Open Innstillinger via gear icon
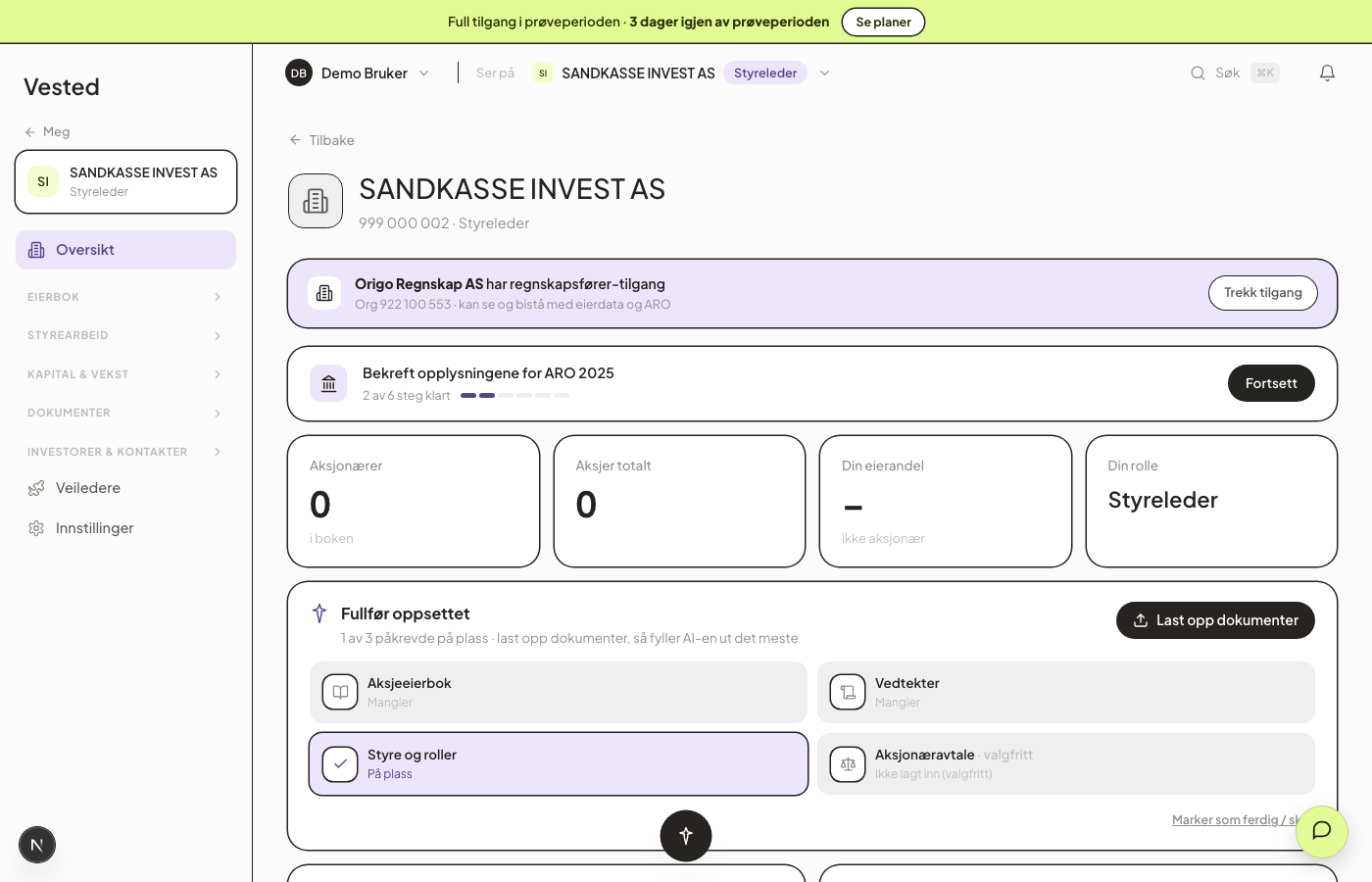1372x882 pixels. pyautogui.click(x=36, y=528)
